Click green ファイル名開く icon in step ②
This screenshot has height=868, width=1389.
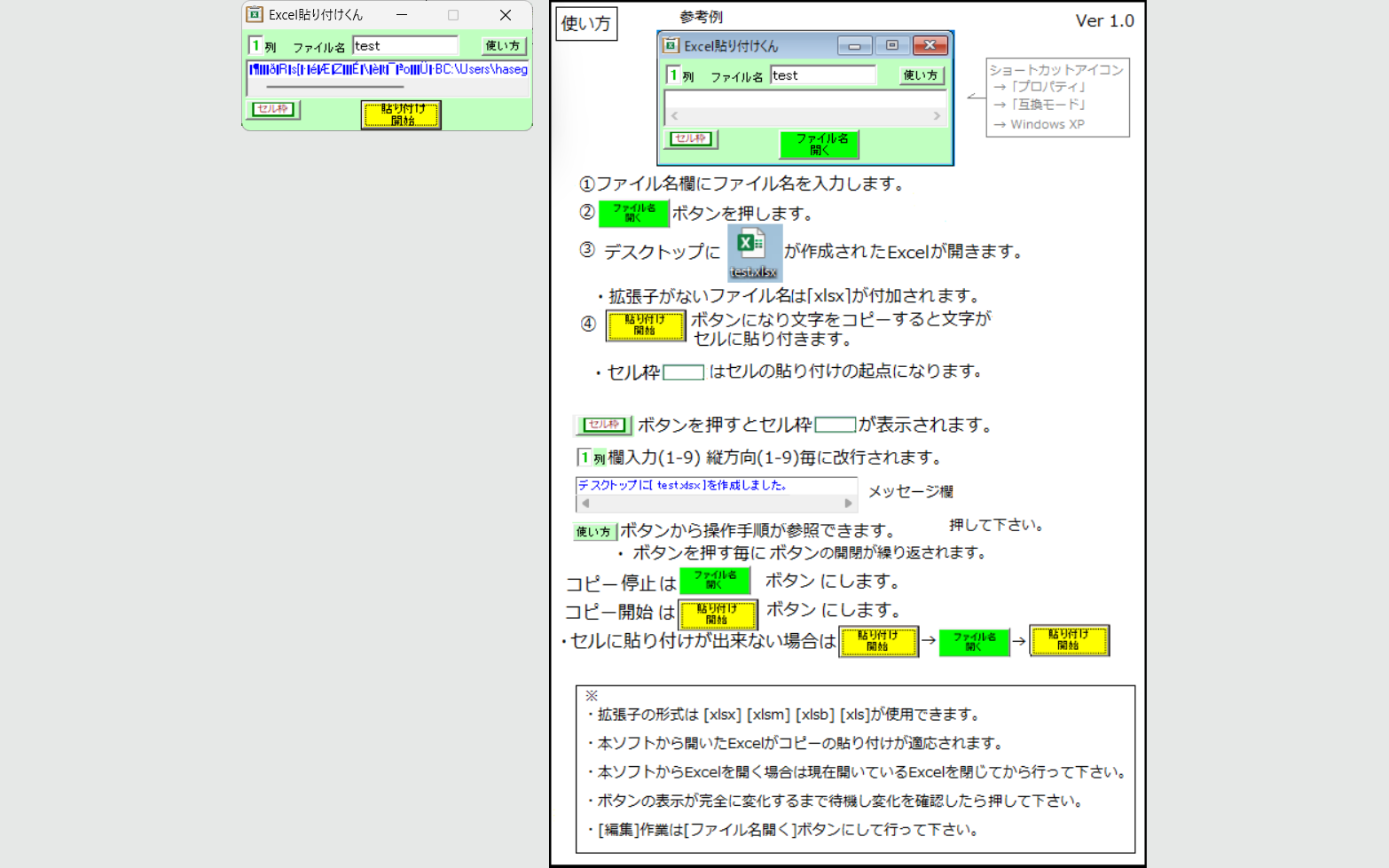pyautogui.click(x=633, y=213)
